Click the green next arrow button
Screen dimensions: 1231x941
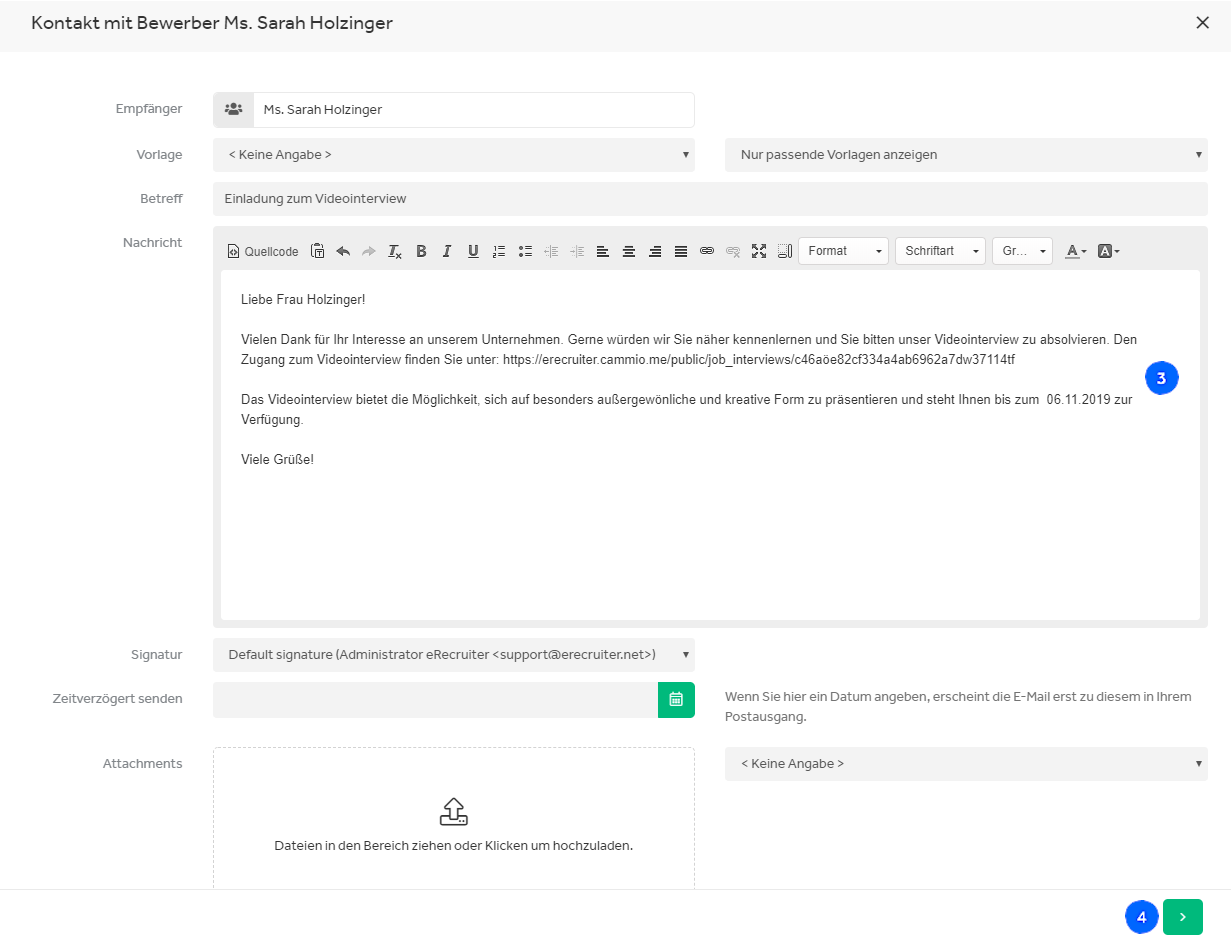point(1183,917)
